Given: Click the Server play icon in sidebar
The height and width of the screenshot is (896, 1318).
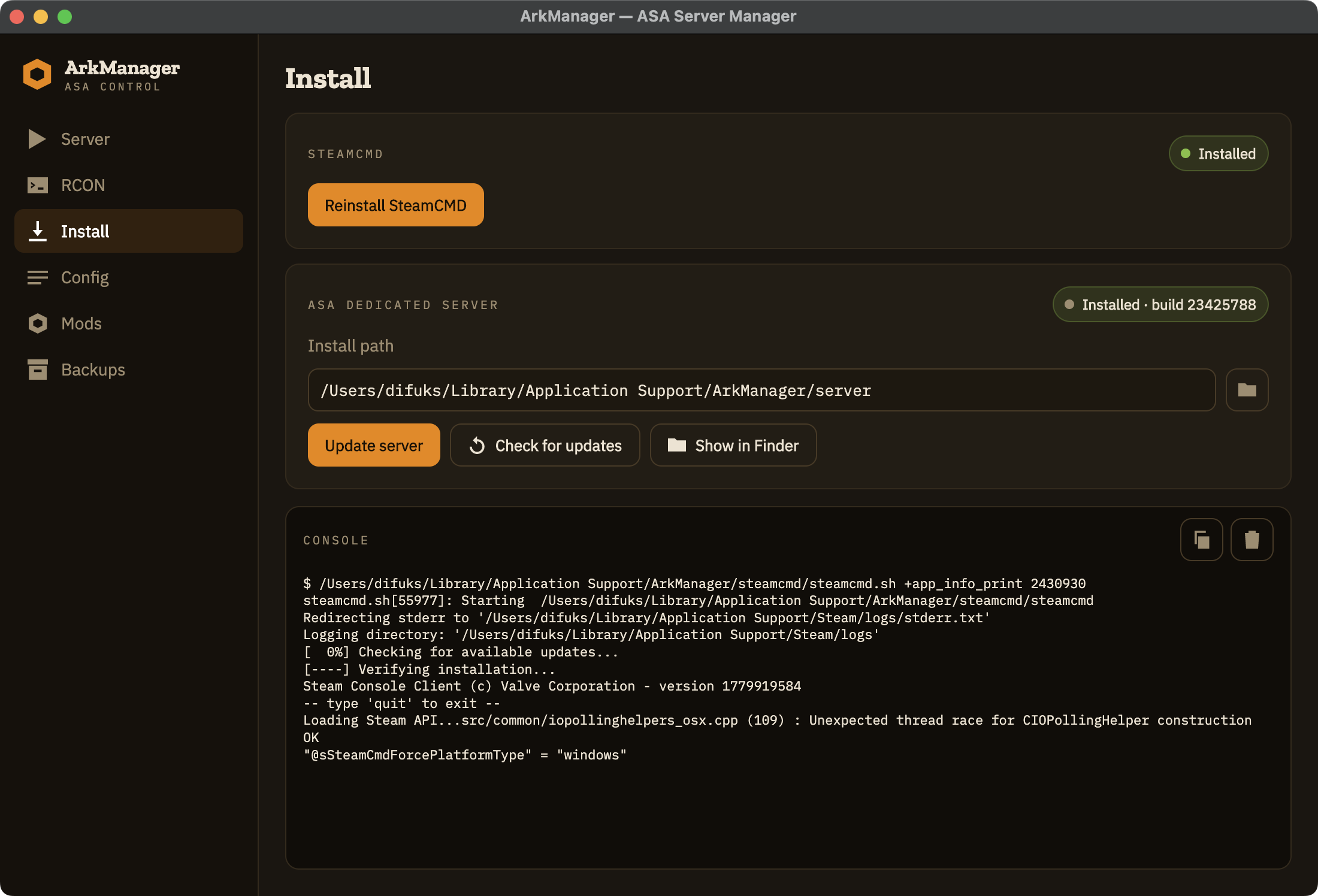Looking at the screenshot, I should (x=37, y=139).
